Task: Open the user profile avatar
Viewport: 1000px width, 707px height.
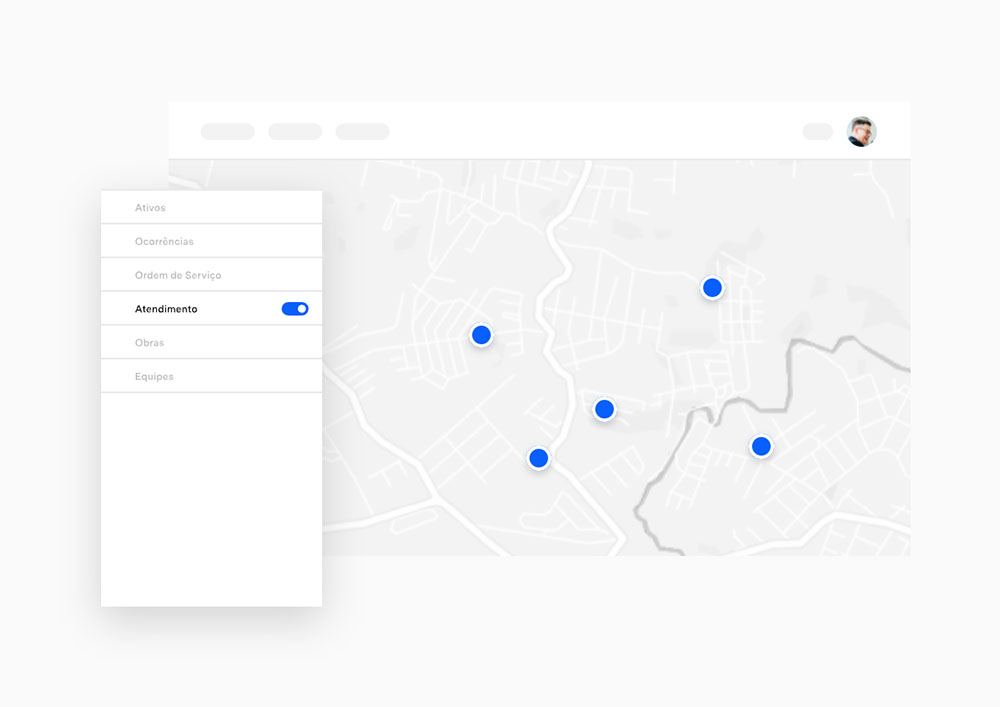Action: coord(862,131)
